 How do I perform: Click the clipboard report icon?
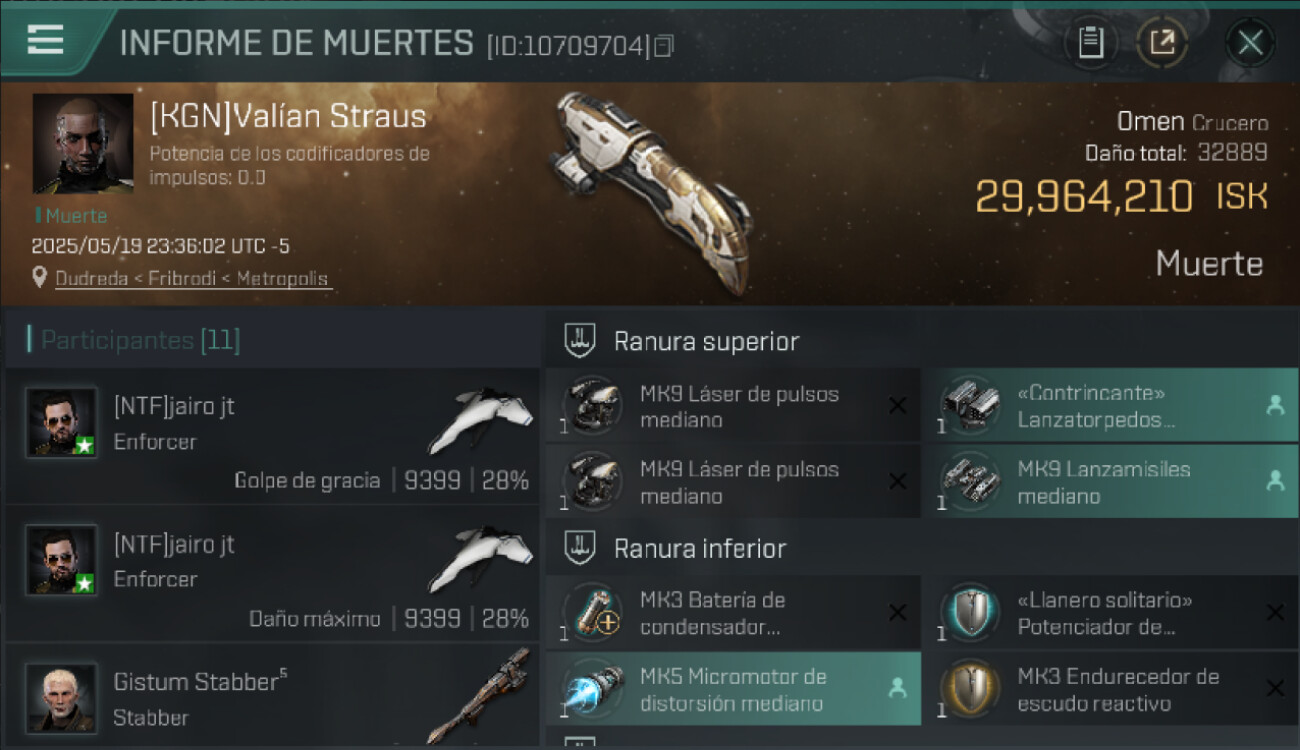click(1090, 43)
